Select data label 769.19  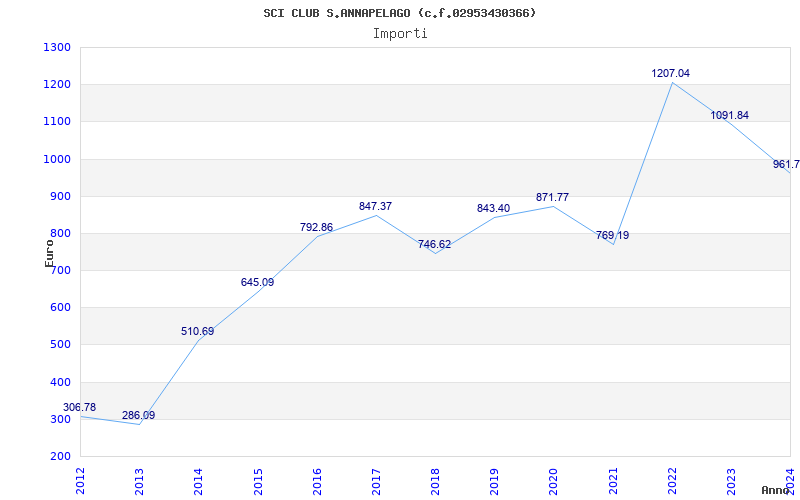(x=612, y=236)
